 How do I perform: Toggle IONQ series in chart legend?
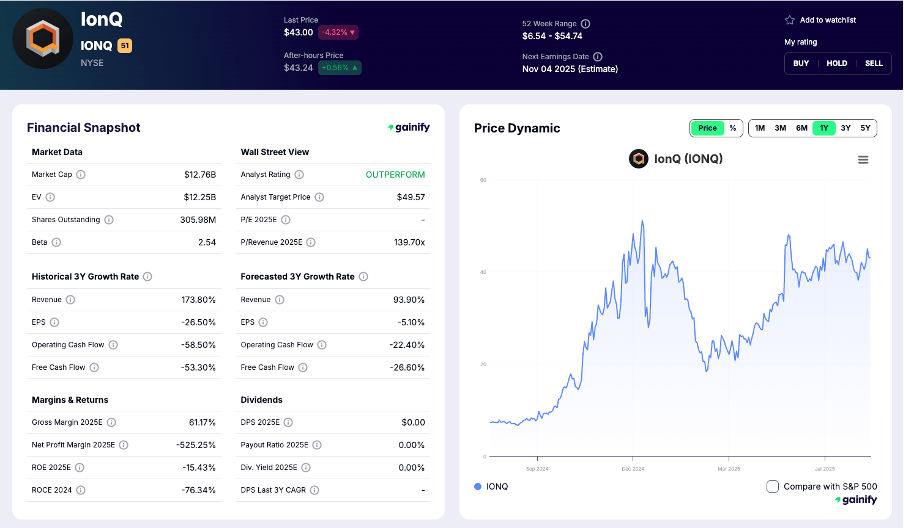[491, 486]
